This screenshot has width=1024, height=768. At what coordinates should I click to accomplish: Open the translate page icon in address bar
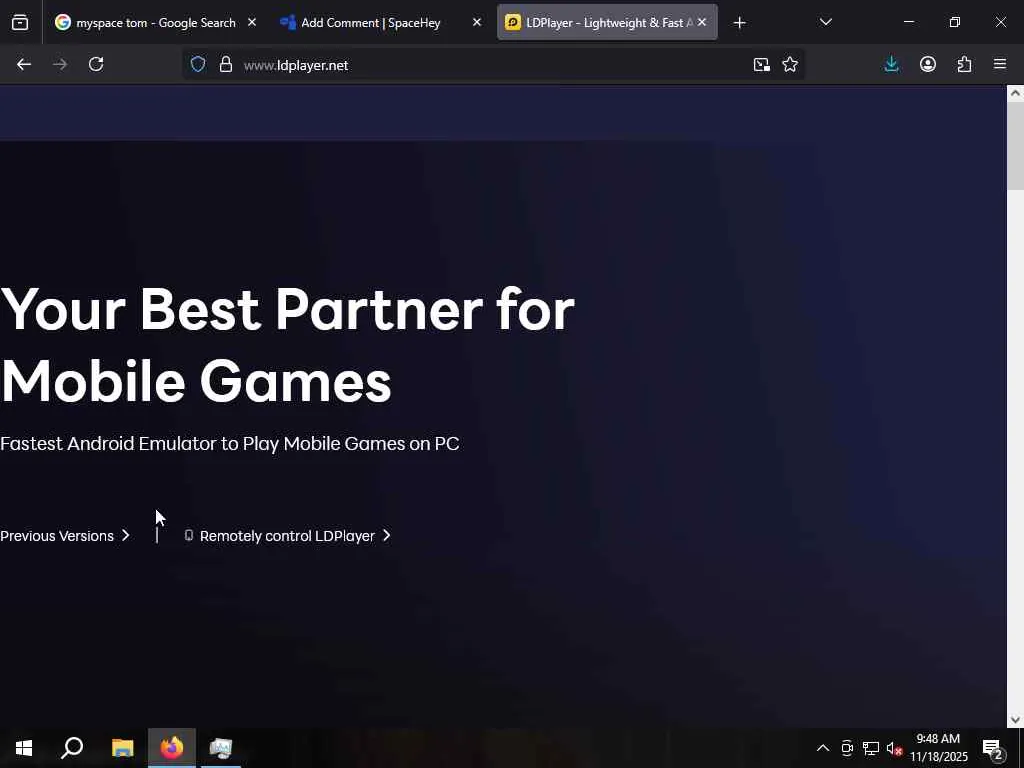coord(761,65)
